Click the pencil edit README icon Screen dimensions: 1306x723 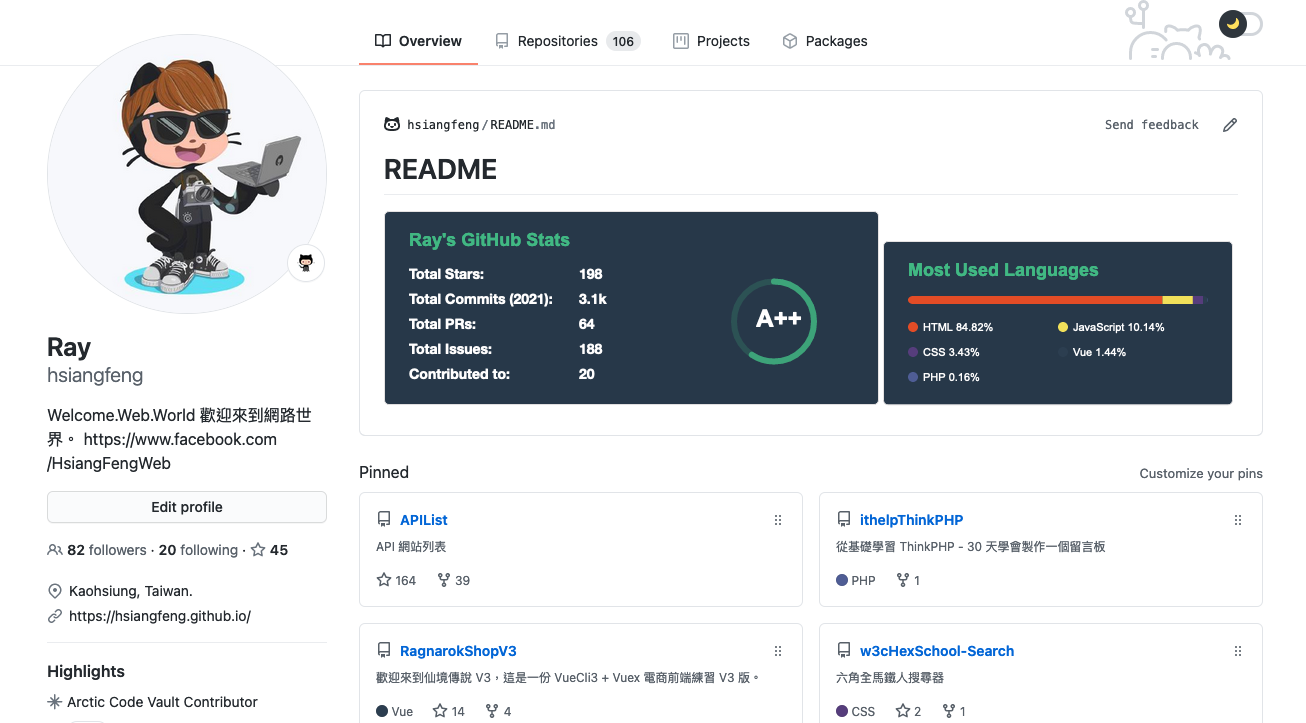[1230, 125]
